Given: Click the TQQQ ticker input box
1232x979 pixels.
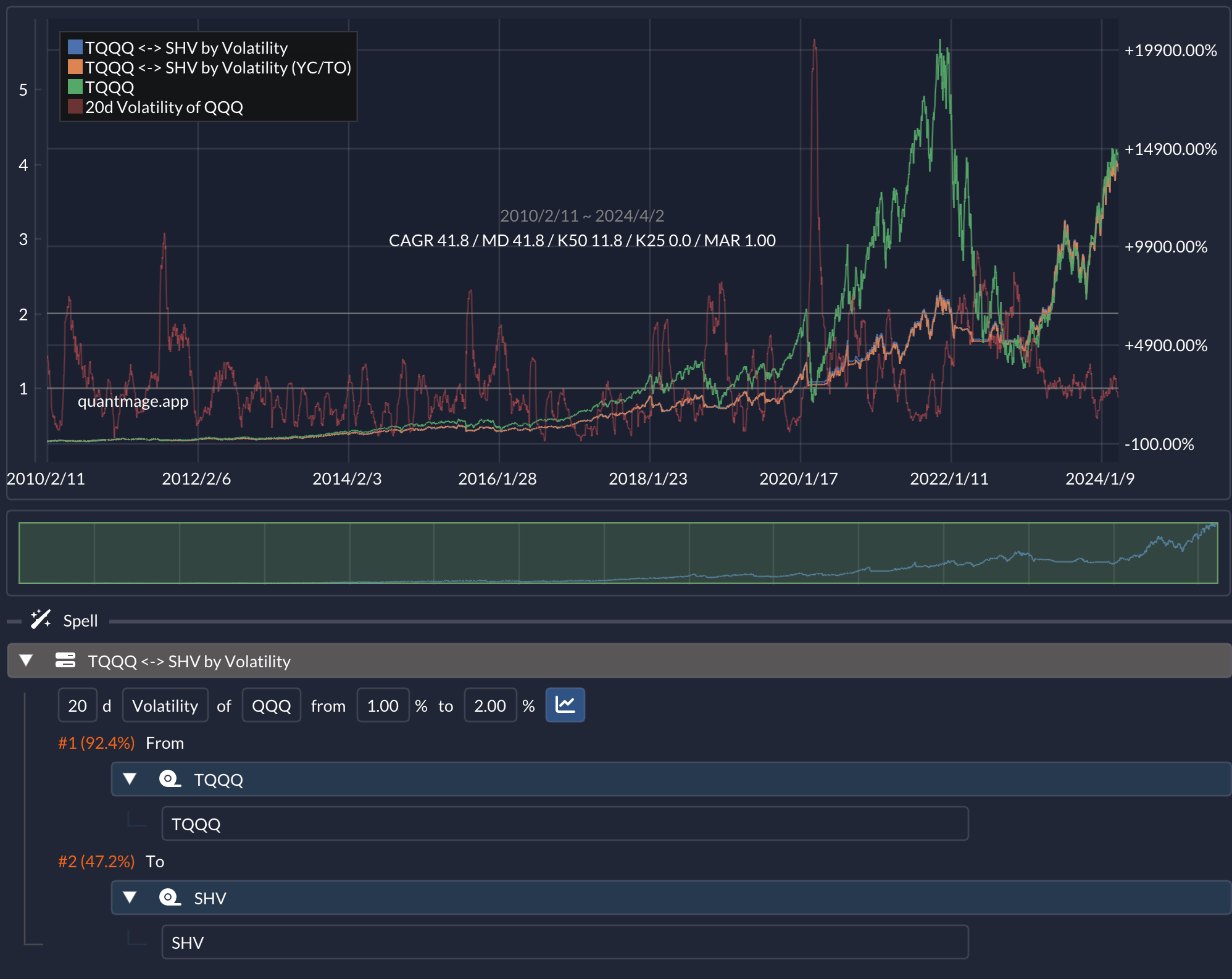Looking at the screenshot, I should tap(565, 823).
